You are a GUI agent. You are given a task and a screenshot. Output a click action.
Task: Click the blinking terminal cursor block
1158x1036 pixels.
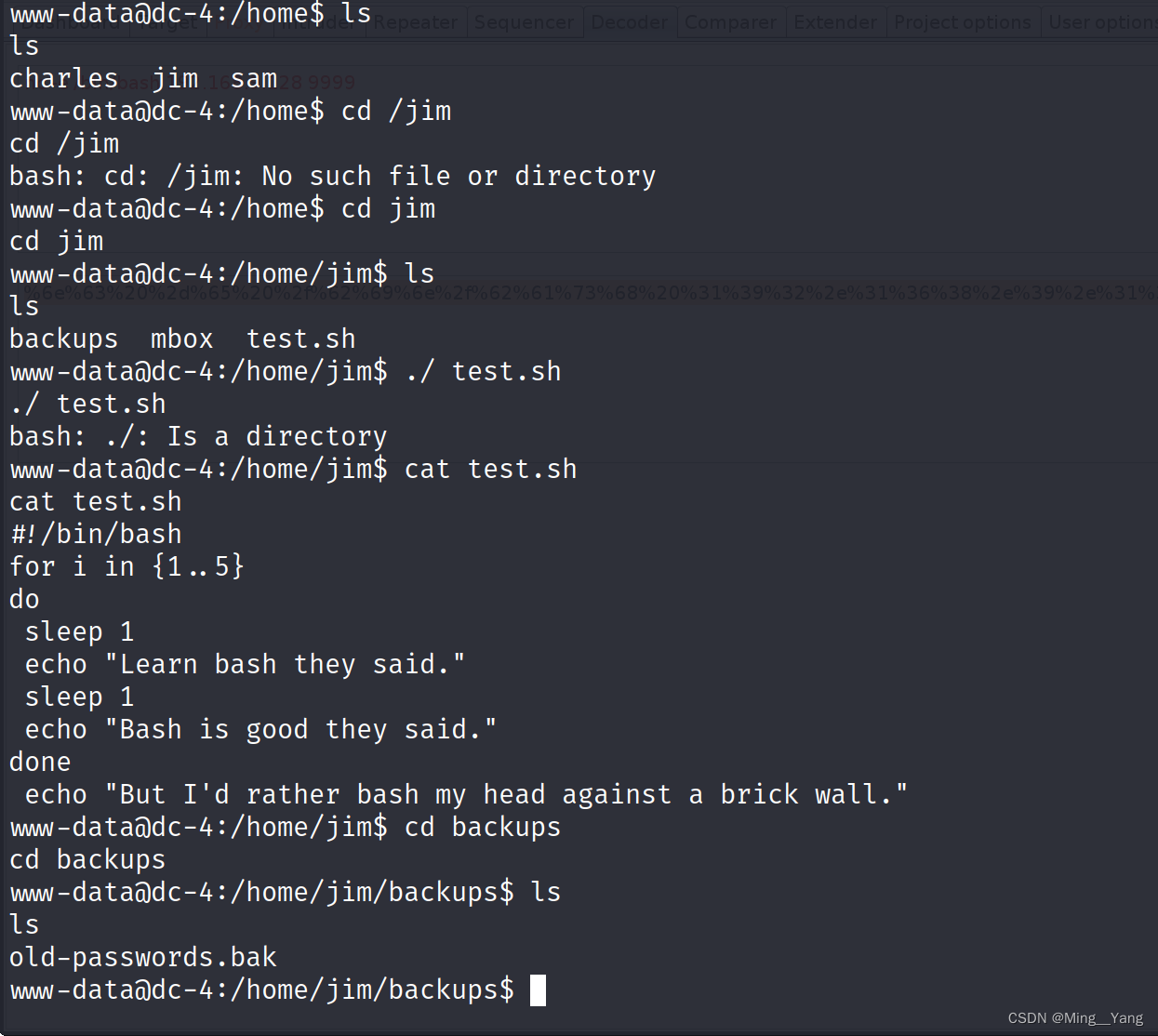point(538,990)
